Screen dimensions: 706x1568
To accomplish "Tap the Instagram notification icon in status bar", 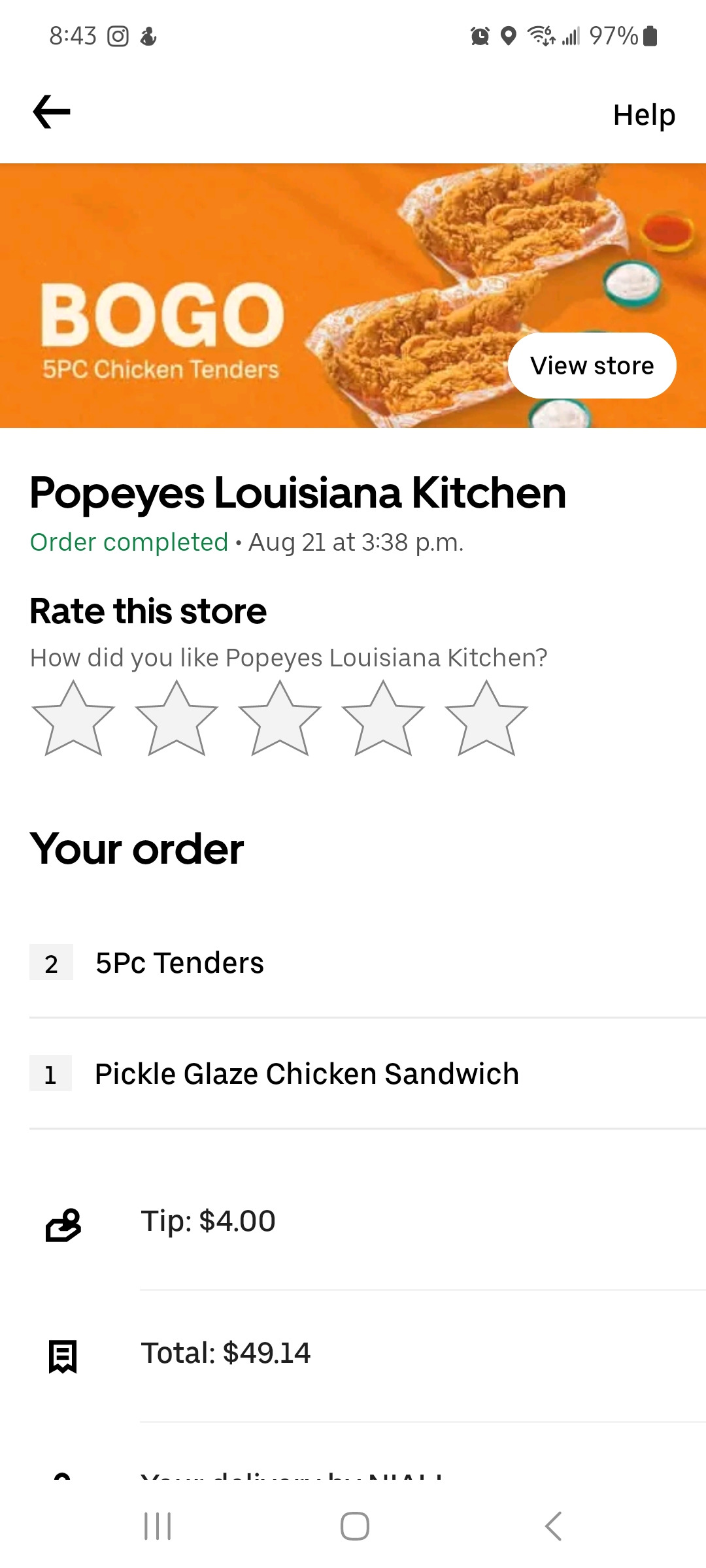I will [118, 36].
